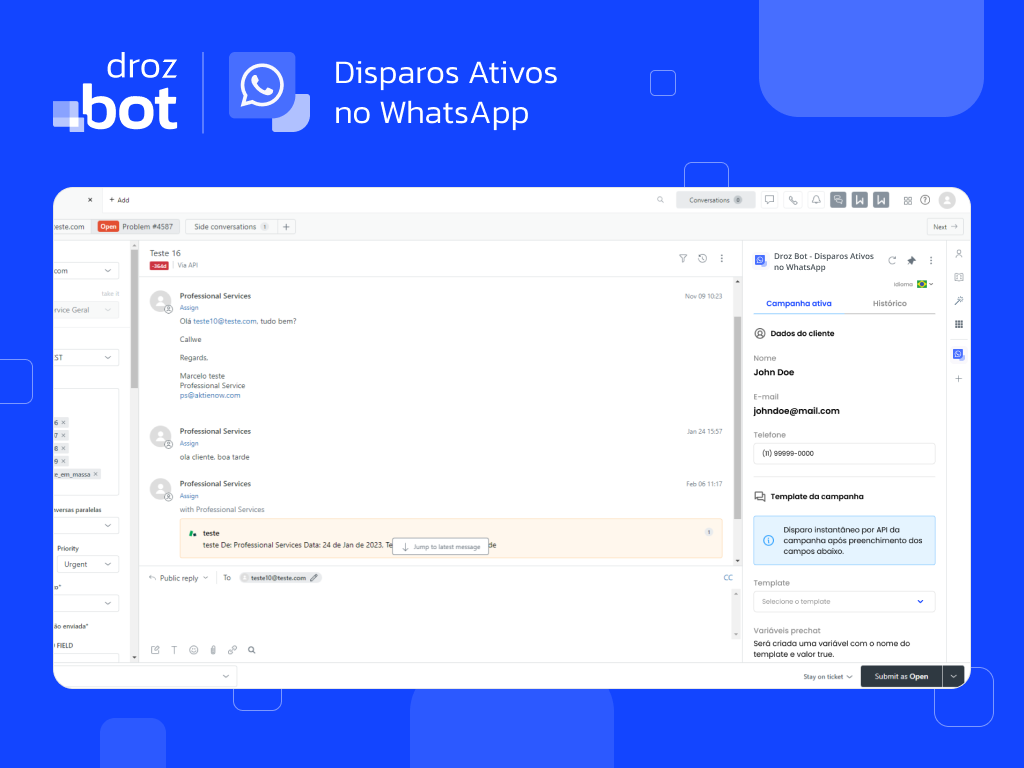Image resolution: width=1024 pixels, height=768 pixels.
Task: Expand the Submit as Open arrow menu
Action: [x=953, y=676]
